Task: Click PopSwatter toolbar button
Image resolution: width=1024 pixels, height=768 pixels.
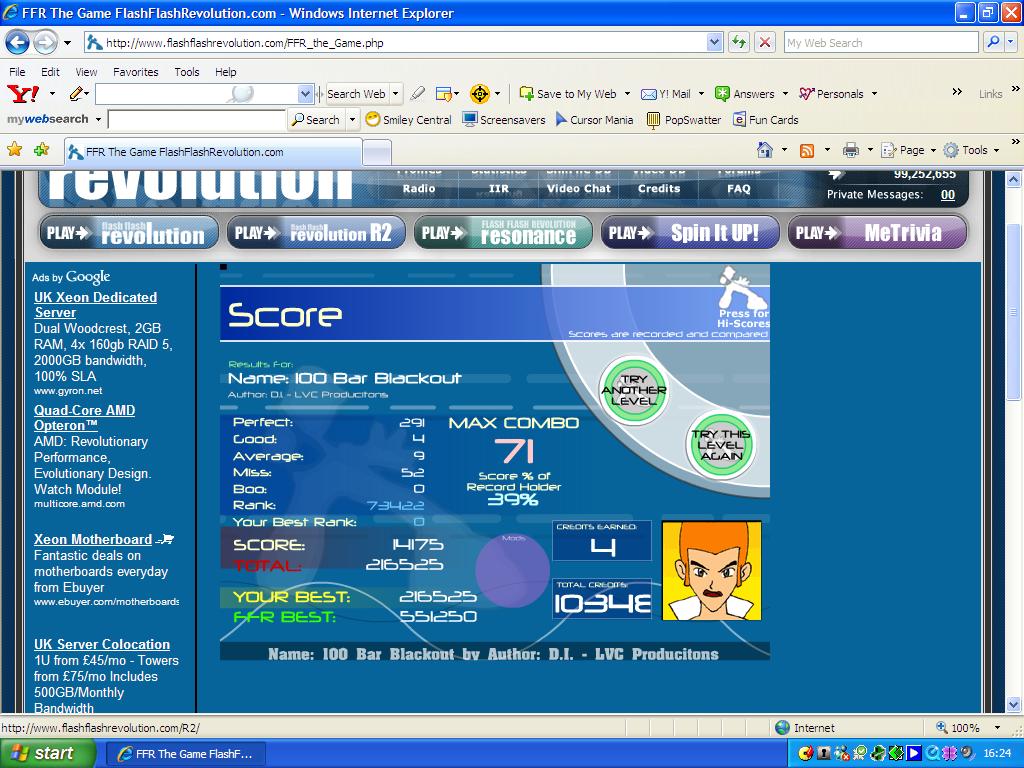Action: pos(684,120)
